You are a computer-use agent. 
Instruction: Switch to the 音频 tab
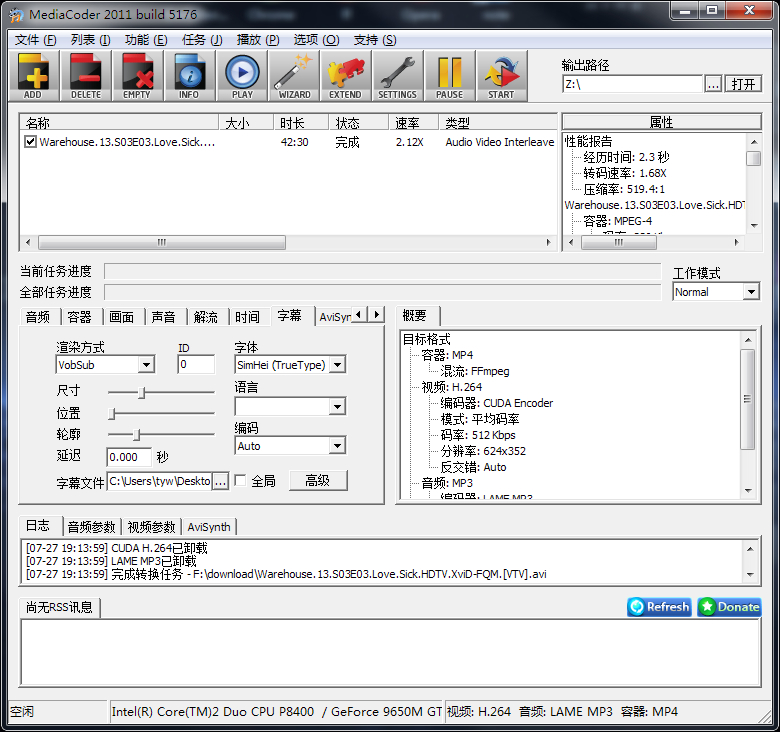coord(38,317)
